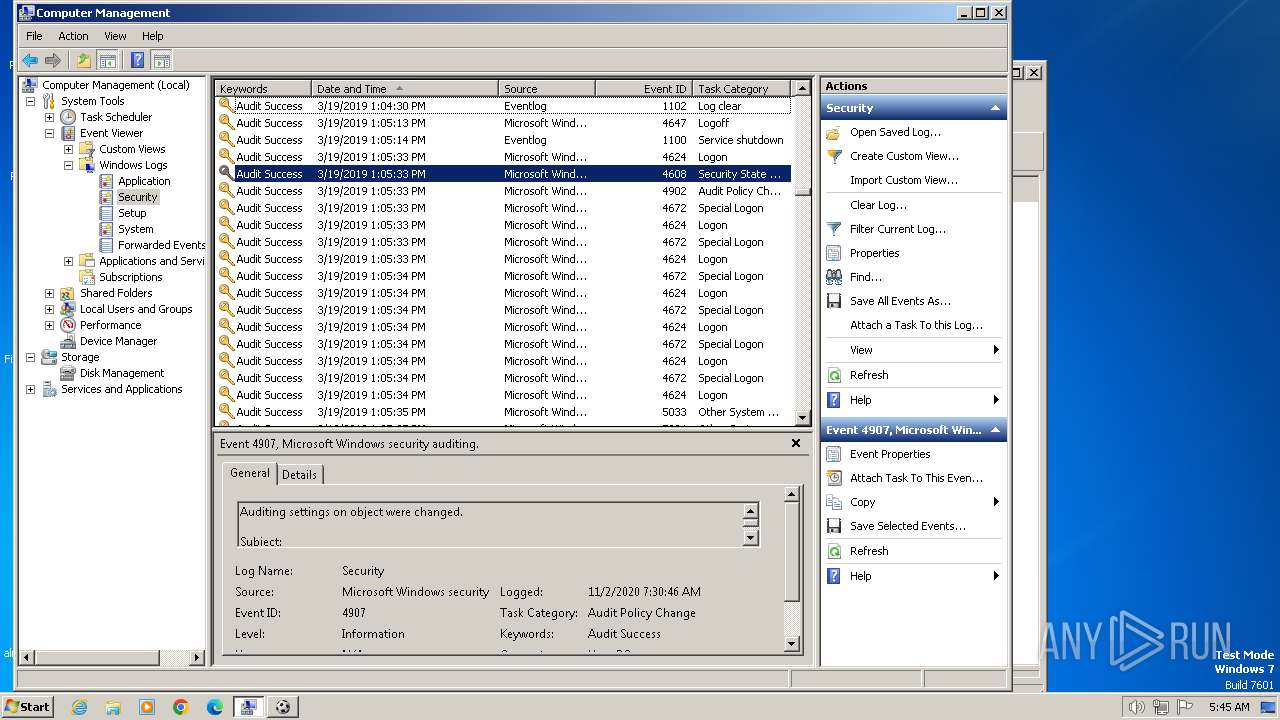Select the 5033 Other System event row
The height and width of the screenshot is (720, 1280).
point(504,412)
